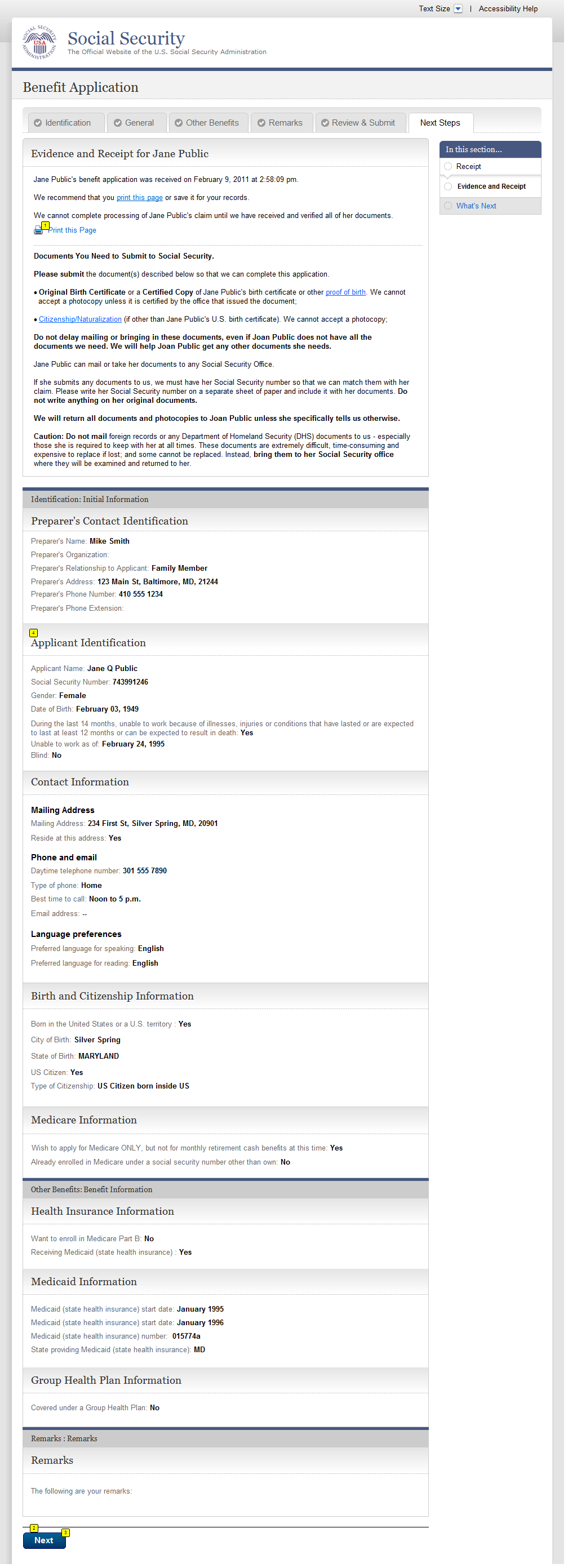The width and height of the screenshot is (568, 1568).
Task: Open the Accessibility Help link
Action: 508,8
